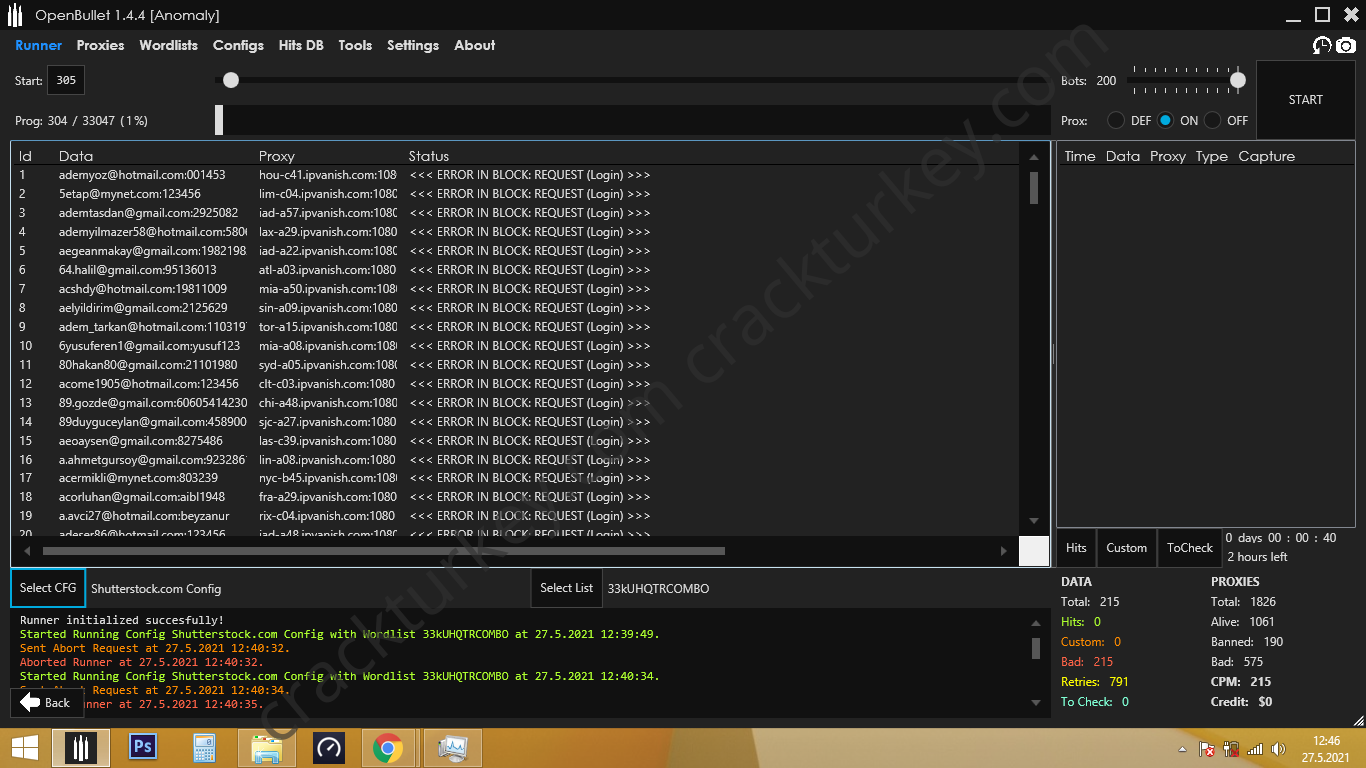Open the Windows Start menu

25,748
